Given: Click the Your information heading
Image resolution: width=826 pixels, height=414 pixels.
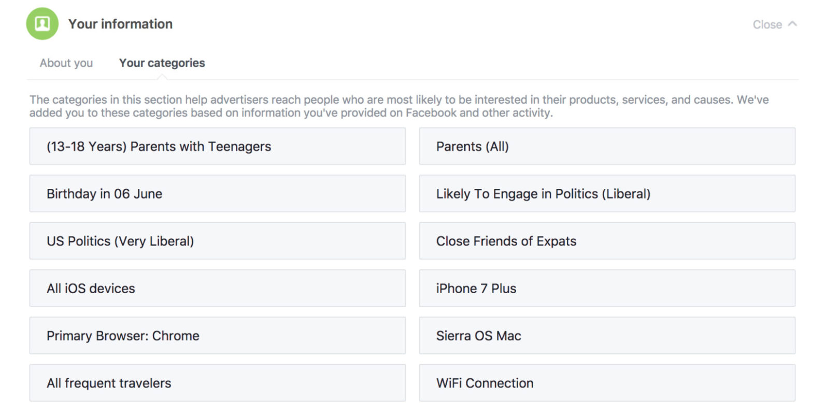Looking at the screenshot, I should [120, 24].
